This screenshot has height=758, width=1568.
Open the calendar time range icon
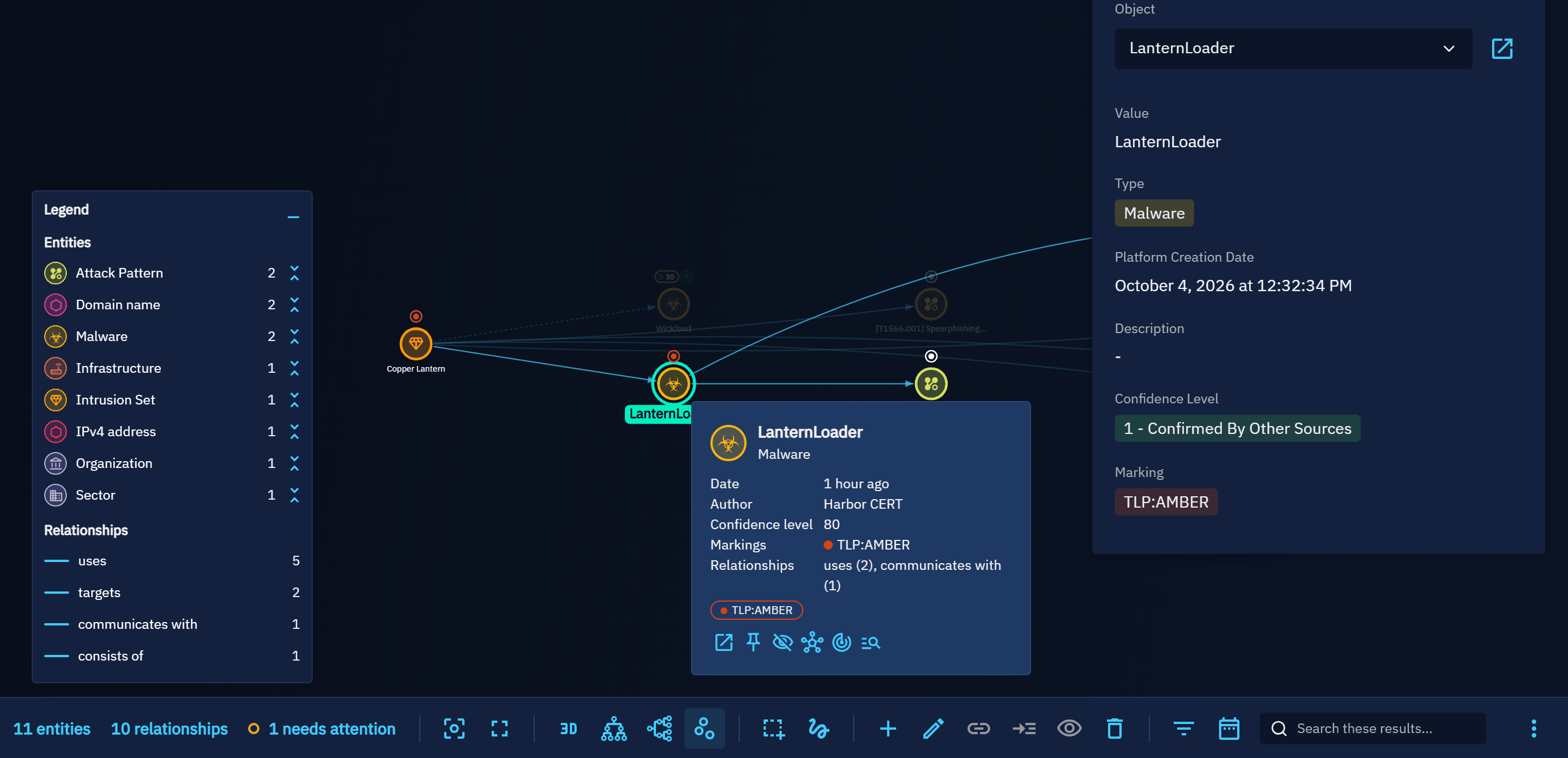coord(1229,728)
